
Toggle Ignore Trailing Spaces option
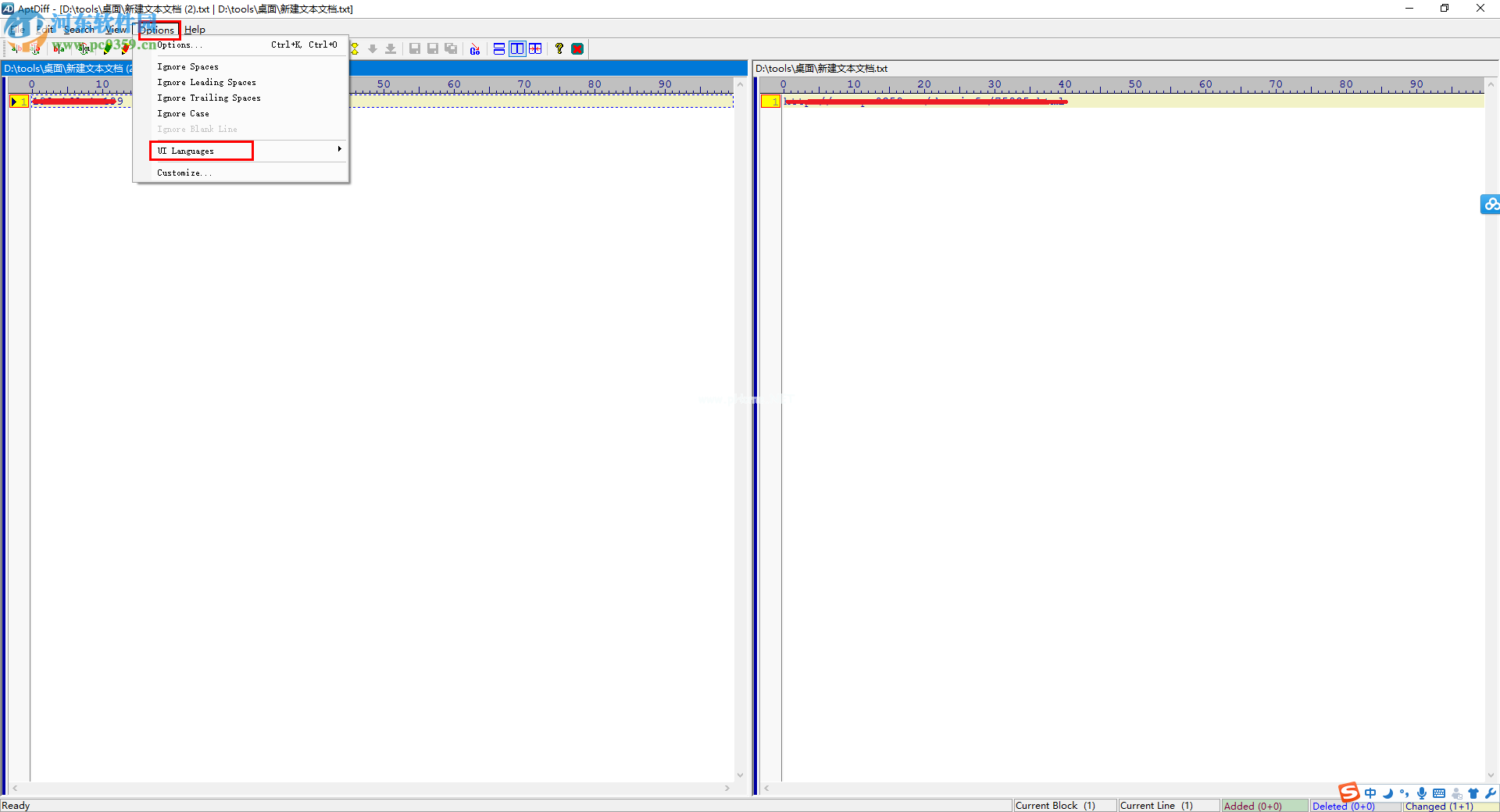(x=241, y=98)
